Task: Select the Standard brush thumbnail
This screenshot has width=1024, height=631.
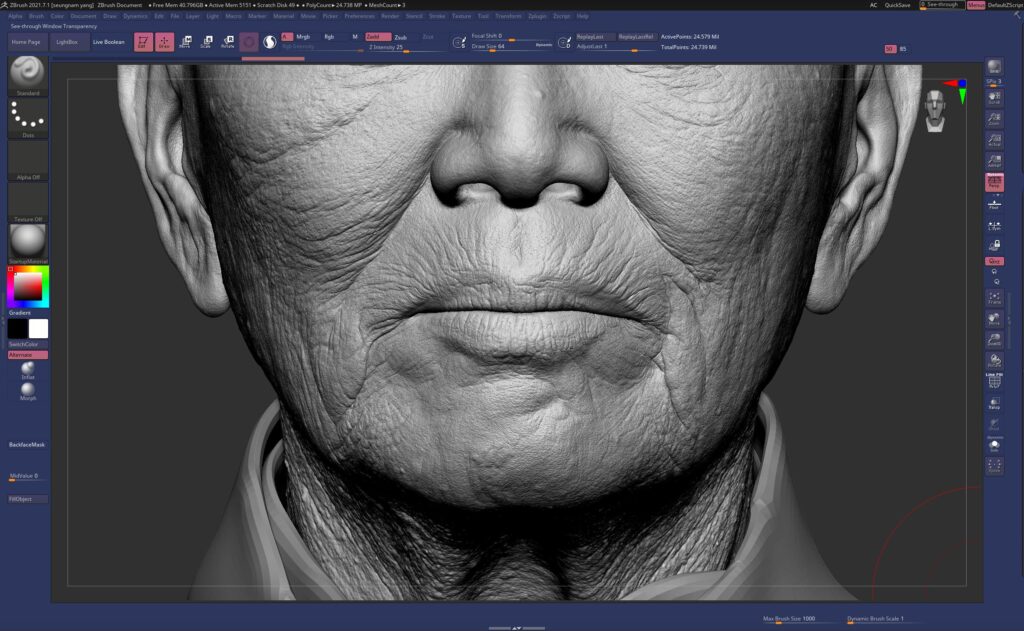Action: click(28, 74)
